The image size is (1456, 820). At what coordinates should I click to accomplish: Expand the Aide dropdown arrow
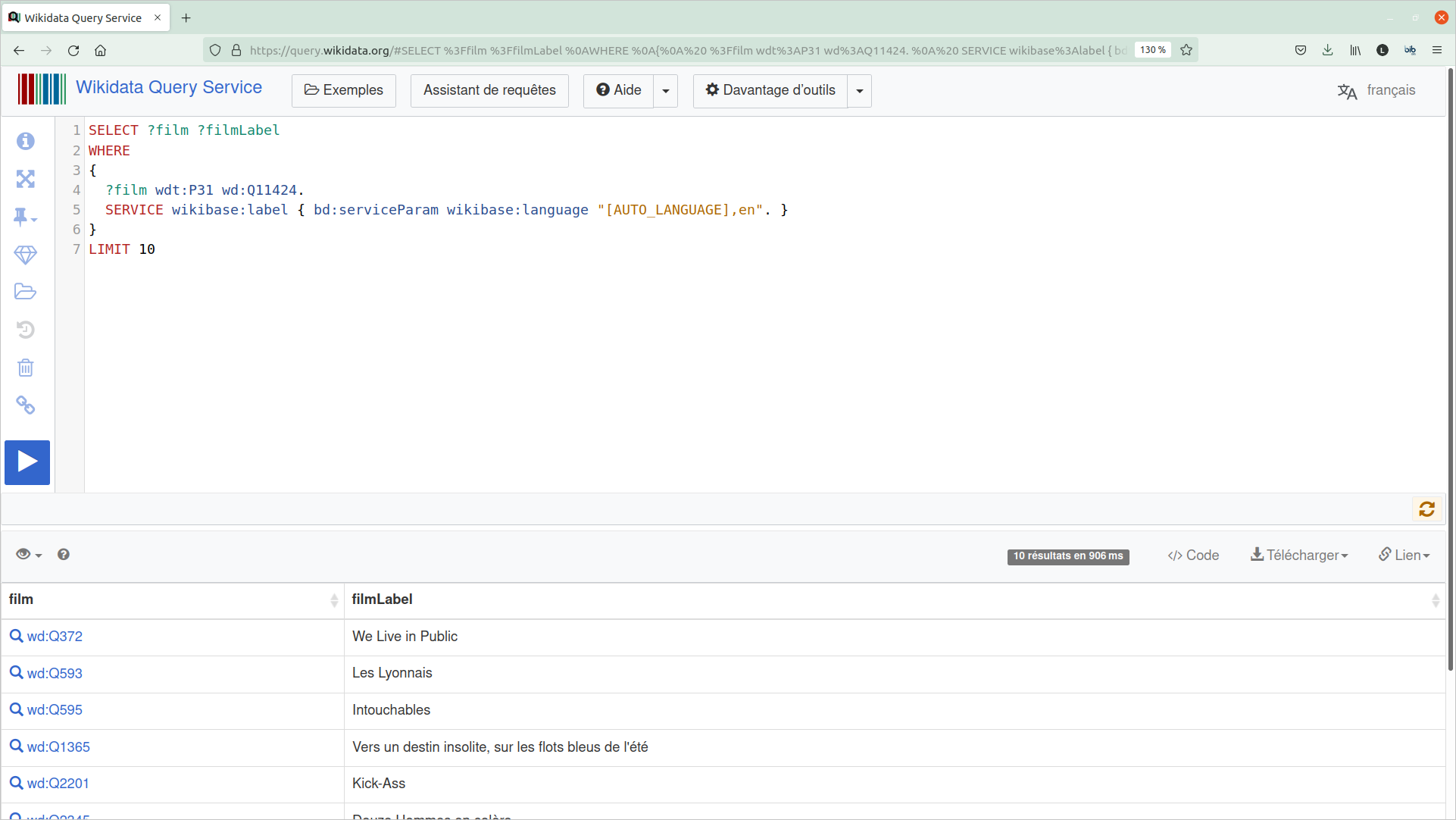[x=665, y=91]
